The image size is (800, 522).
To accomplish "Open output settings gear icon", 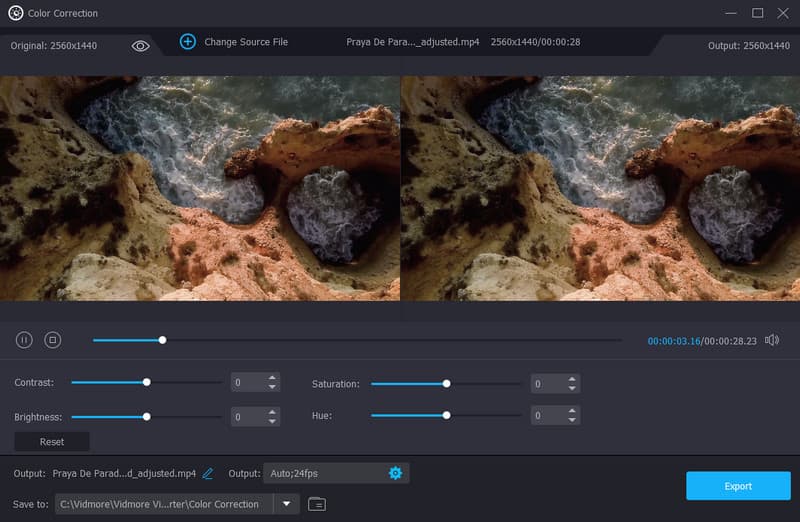I will pos(395,473).
